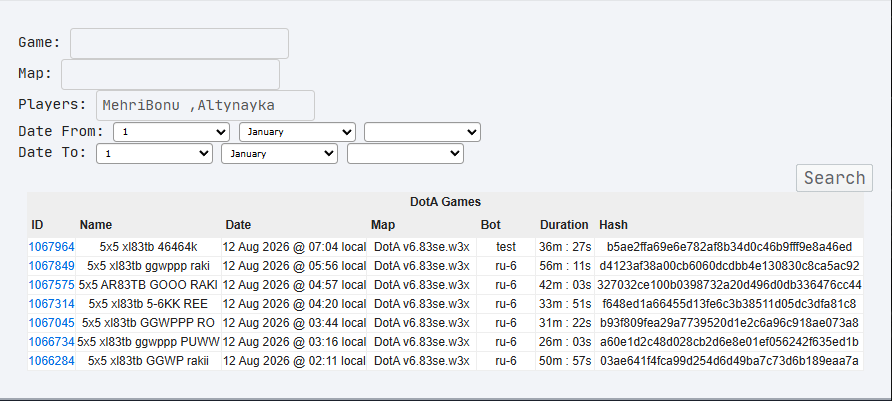Click hash starting with d4123af38a00
892x401 pixels.
tap(729, 266)
